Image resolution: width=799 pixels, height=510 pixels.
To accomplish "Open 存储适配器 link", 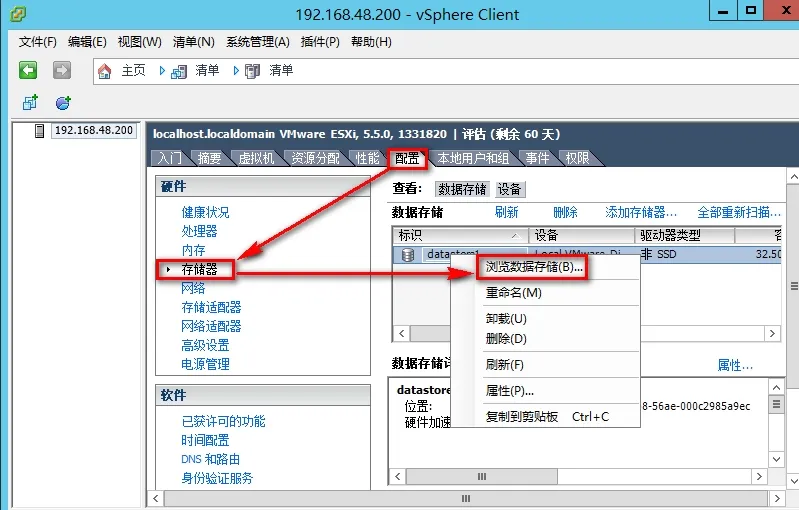I will click(x=211, y=307).
